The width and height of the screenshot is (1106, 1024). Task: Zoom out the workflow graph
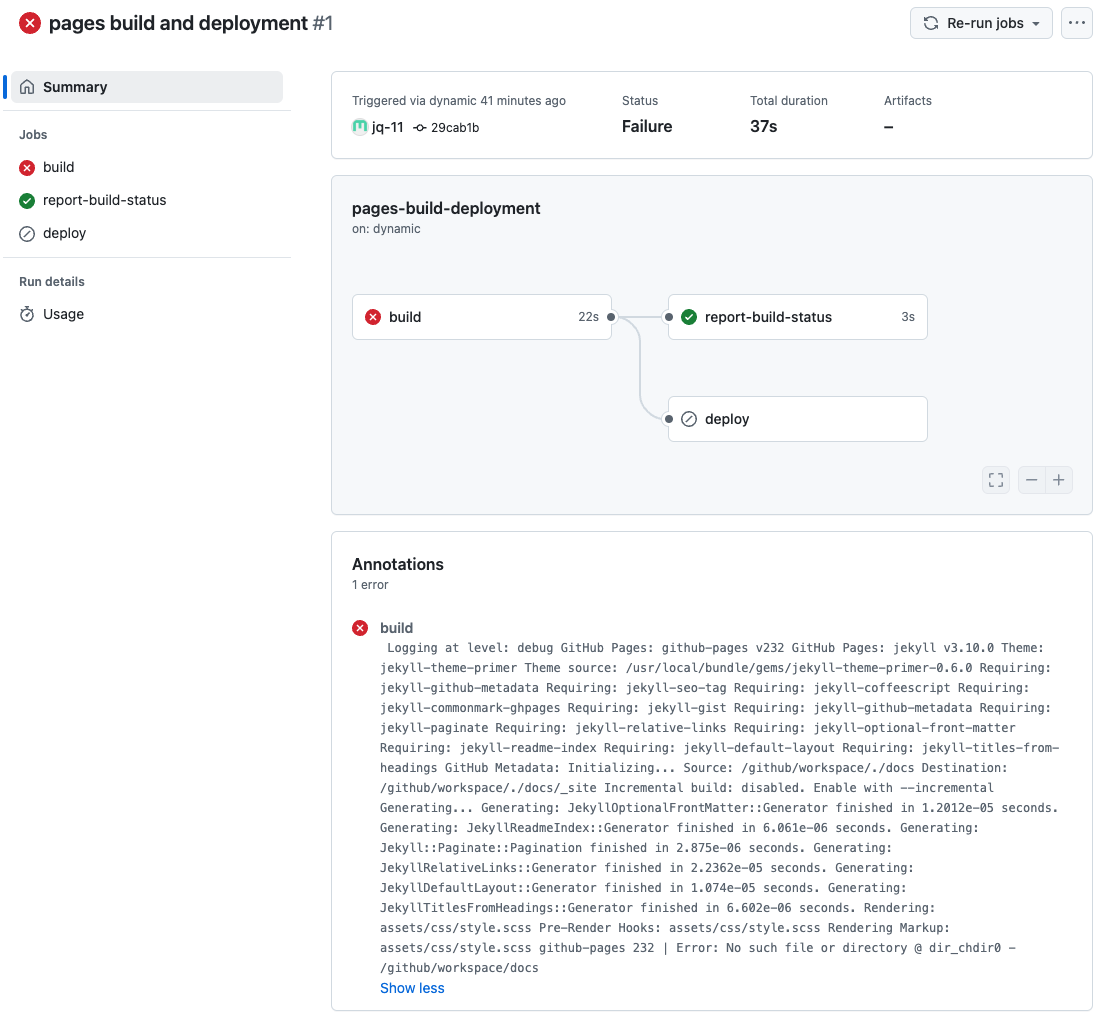[1032, 480]
